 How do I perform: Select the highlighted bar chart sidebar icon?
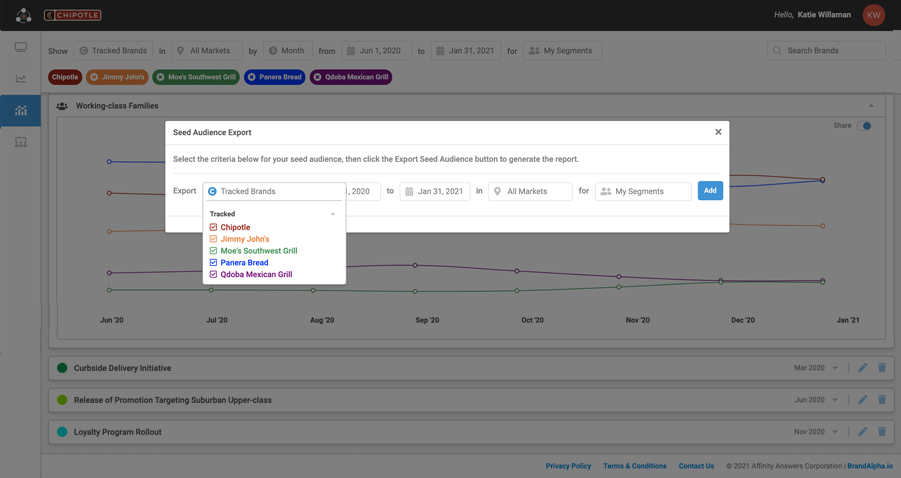(x=21, y=110)
